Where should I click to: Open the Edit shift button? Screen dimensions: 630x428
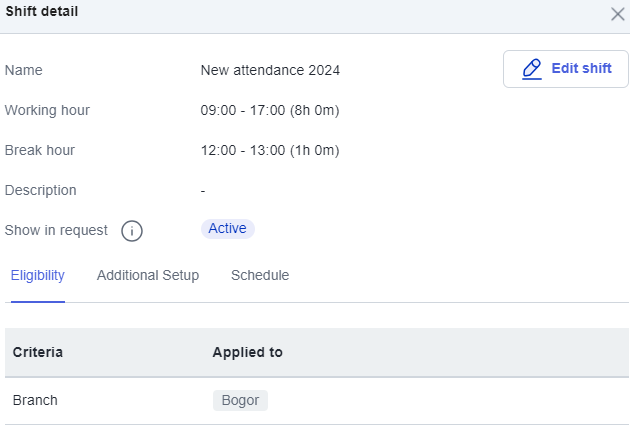[x=566, y=69]
